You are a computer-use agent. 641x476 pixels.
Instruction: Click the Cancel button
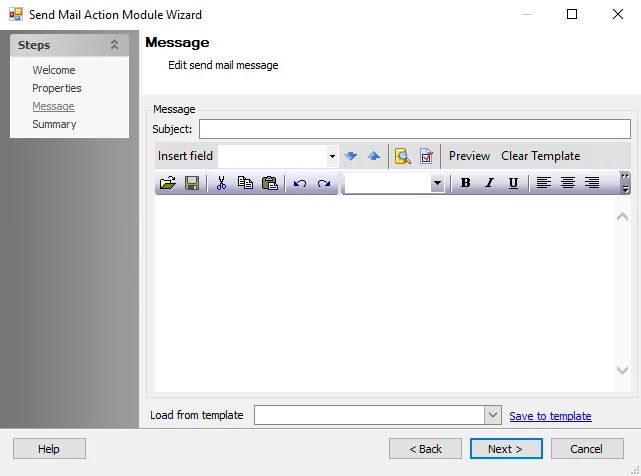click(587, 449)
